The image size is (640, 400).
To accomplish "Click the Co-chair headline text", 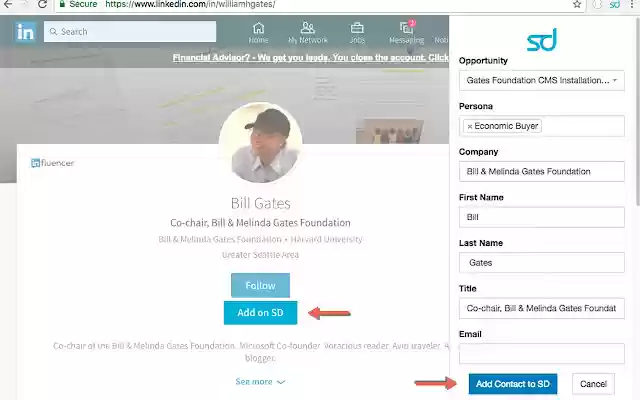I will [x=260, y=223].
